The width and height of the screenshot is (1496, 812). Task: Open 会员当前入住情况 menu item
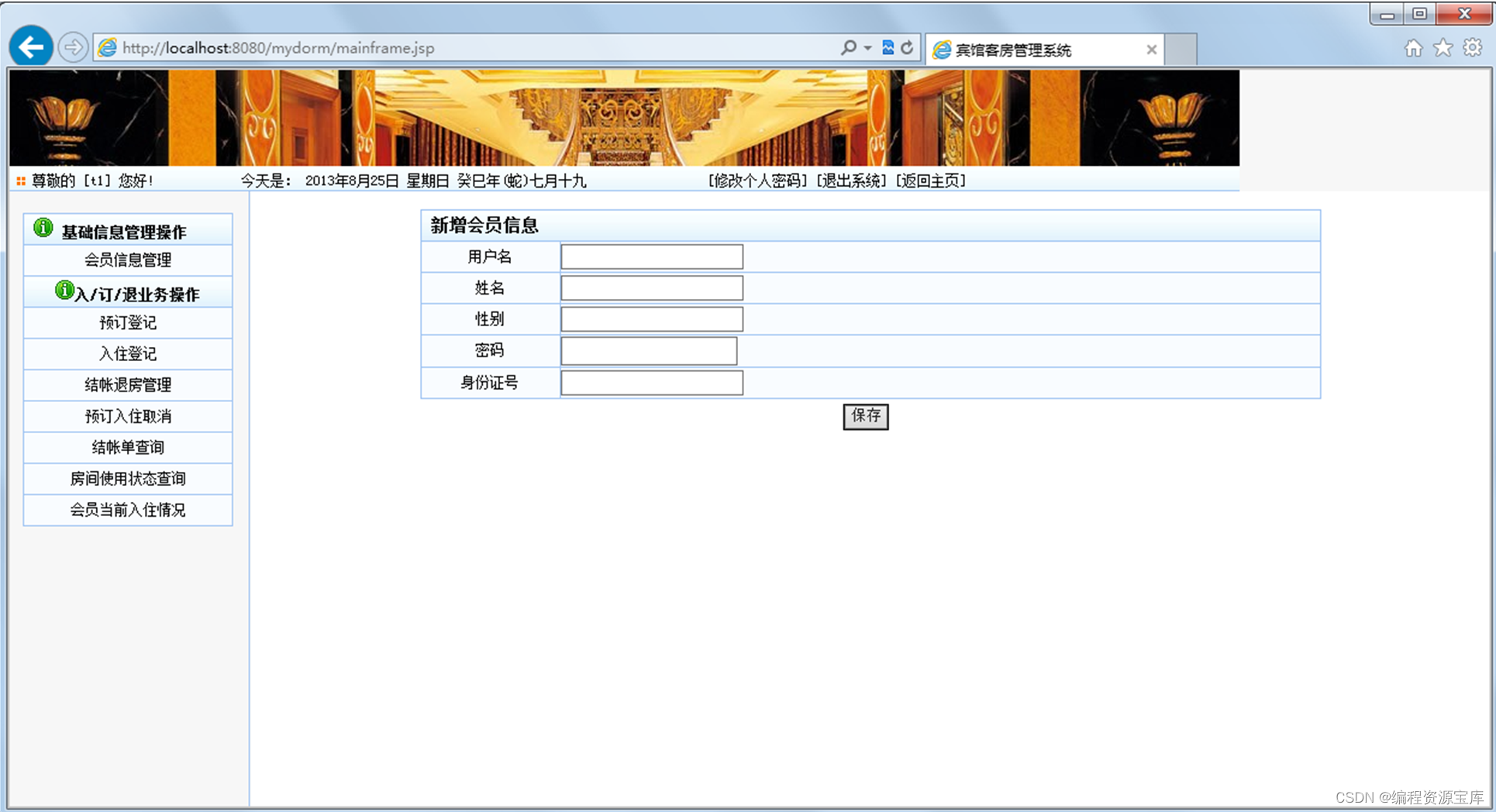tap(128, 510)
